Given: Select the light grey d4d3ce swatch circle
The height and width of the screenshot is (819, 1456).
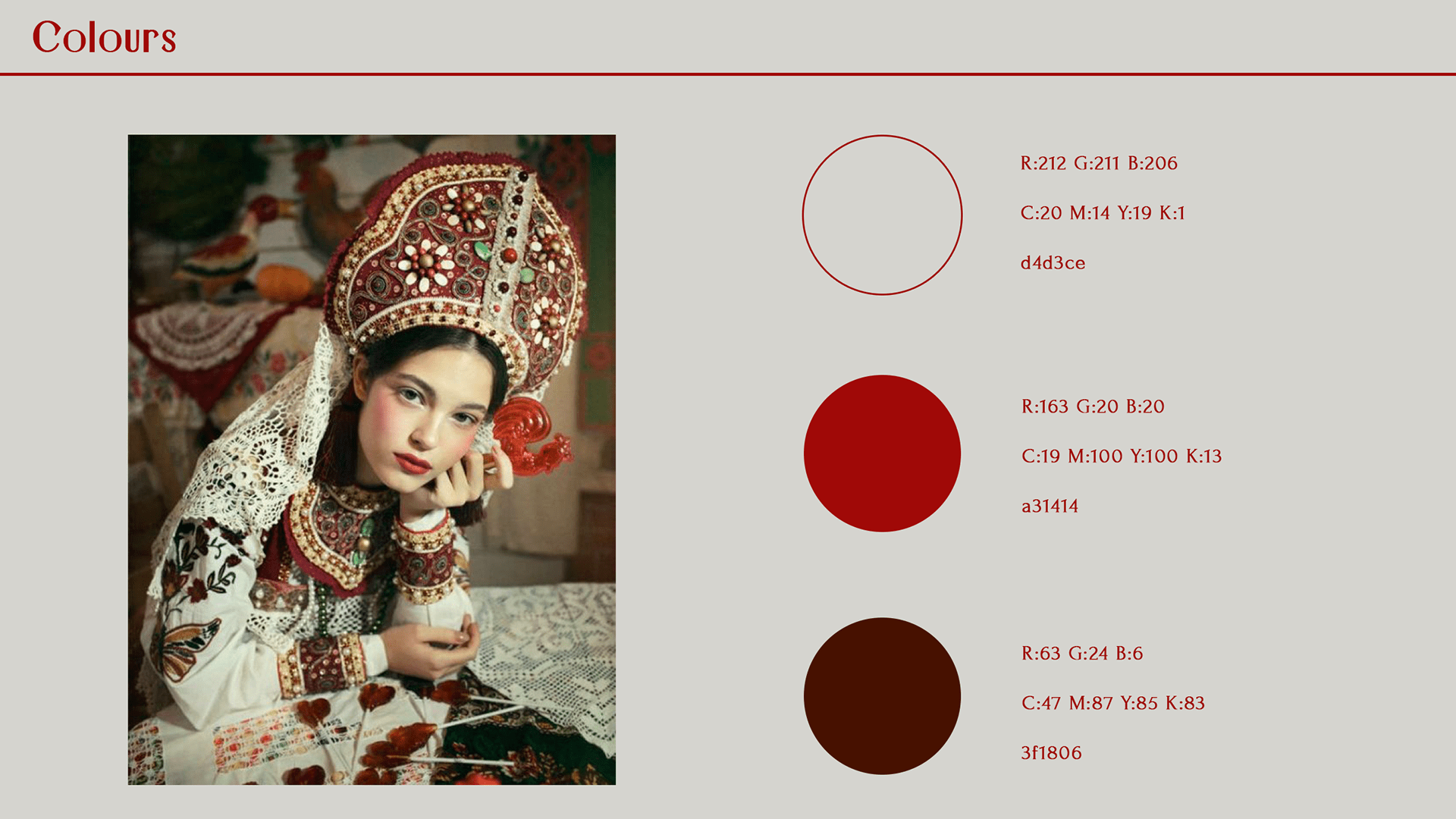Looking at the screenshot, I should pyautogui.click(x=882, y=215).
